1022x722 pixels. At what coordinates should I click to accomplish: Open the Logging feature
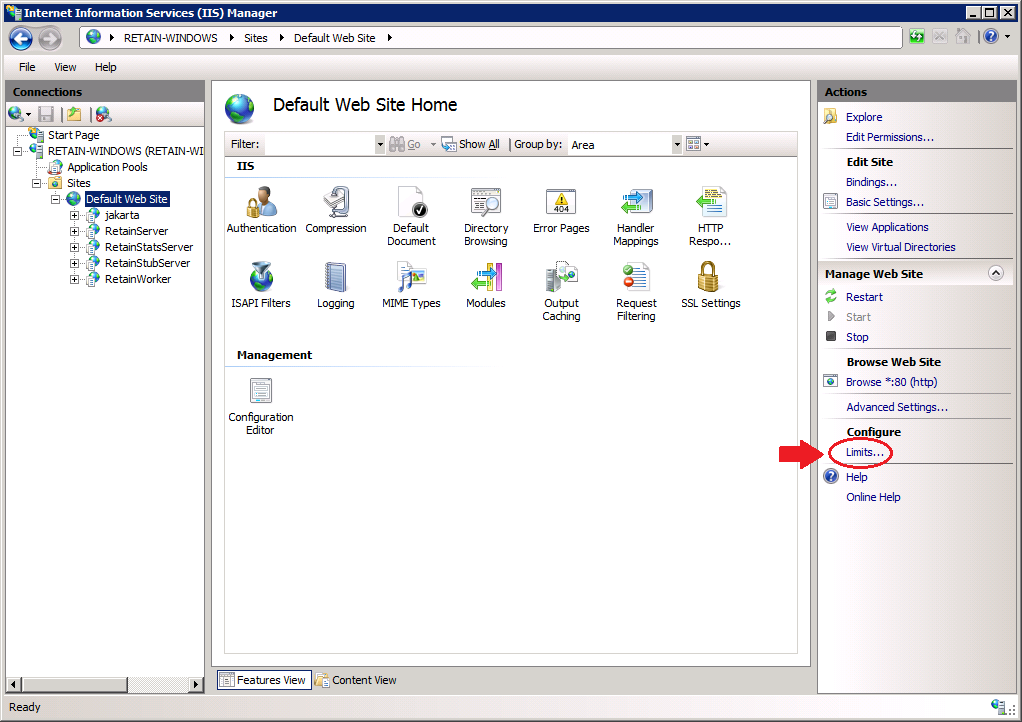pyautogui.click(x=336, y=285)
